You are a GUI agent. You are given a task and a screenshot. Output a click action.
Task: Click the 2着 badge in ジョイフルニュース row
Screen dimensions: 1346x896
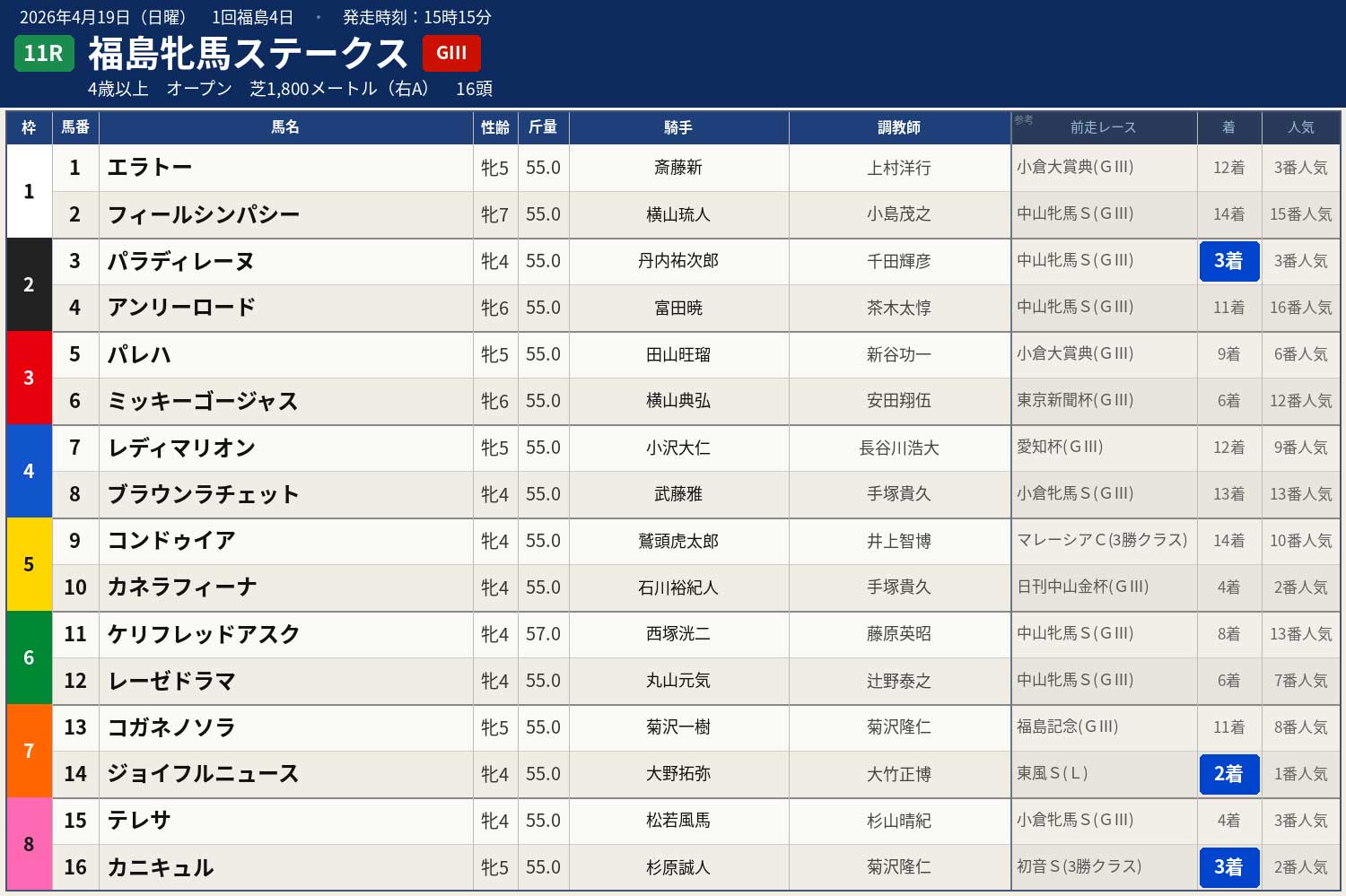click(x=1229, y=774)
